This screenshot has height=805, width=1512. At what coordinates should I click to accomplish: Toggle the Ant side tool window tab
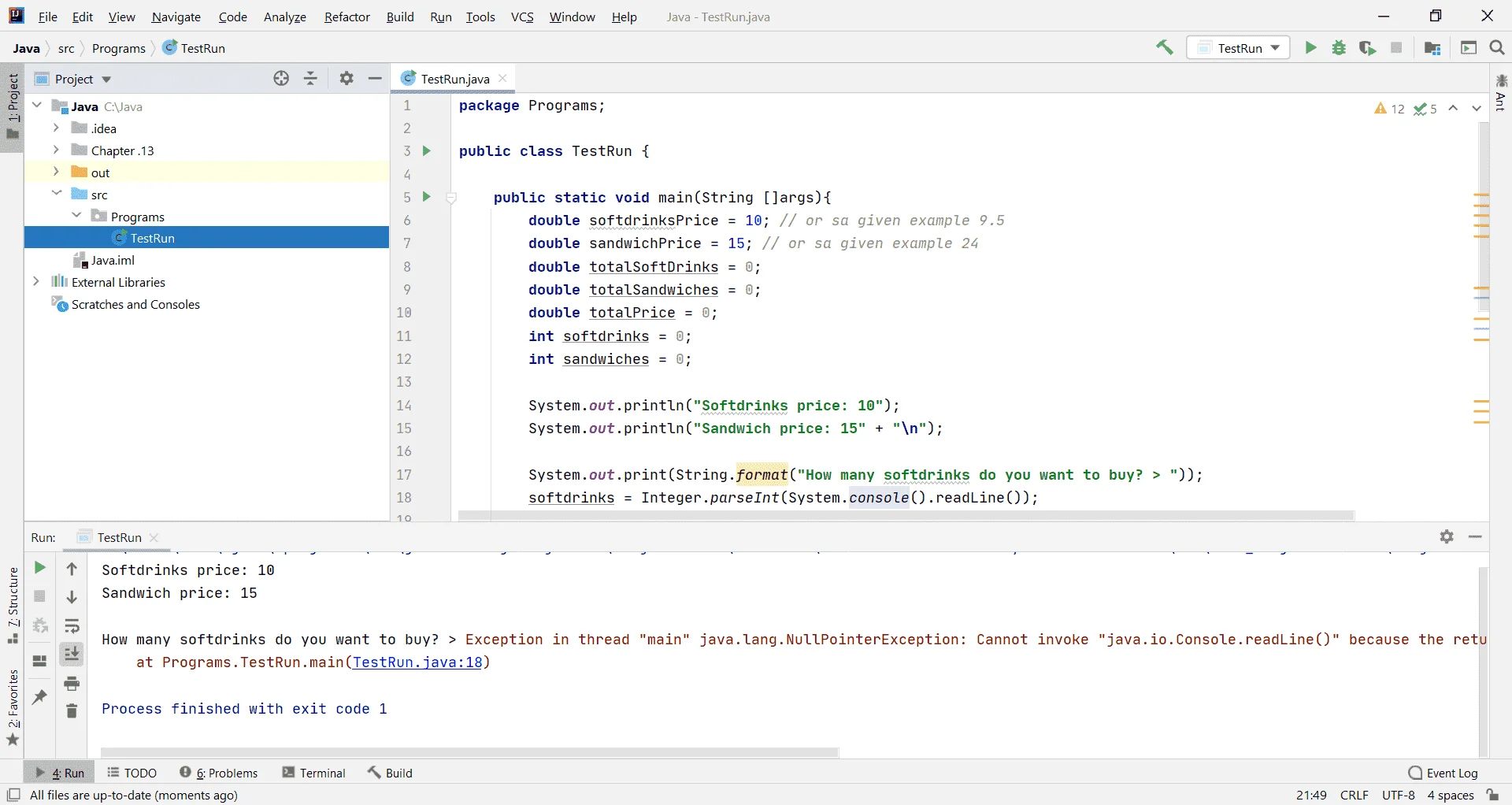1501,93
